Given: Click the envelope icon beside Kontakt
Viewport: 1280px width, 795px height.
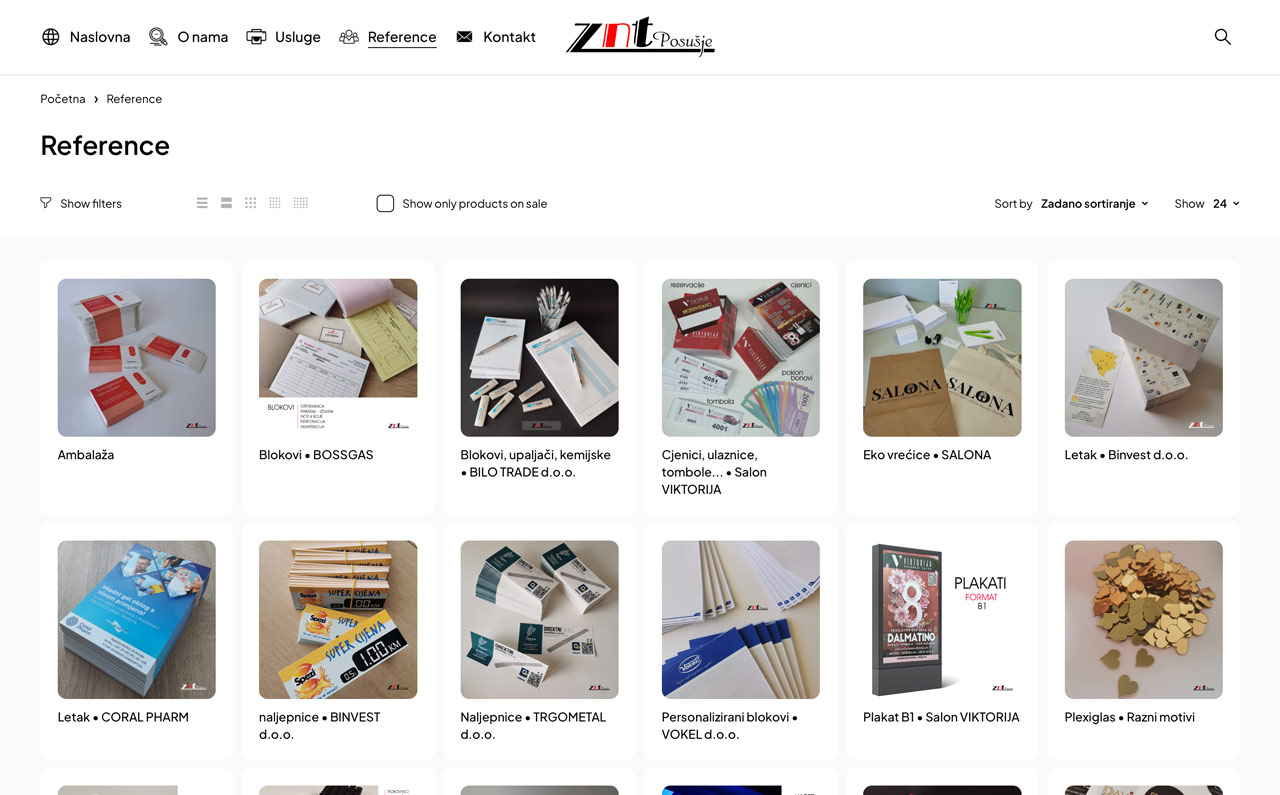Looking at the screenshot, I should pos(464,37).
